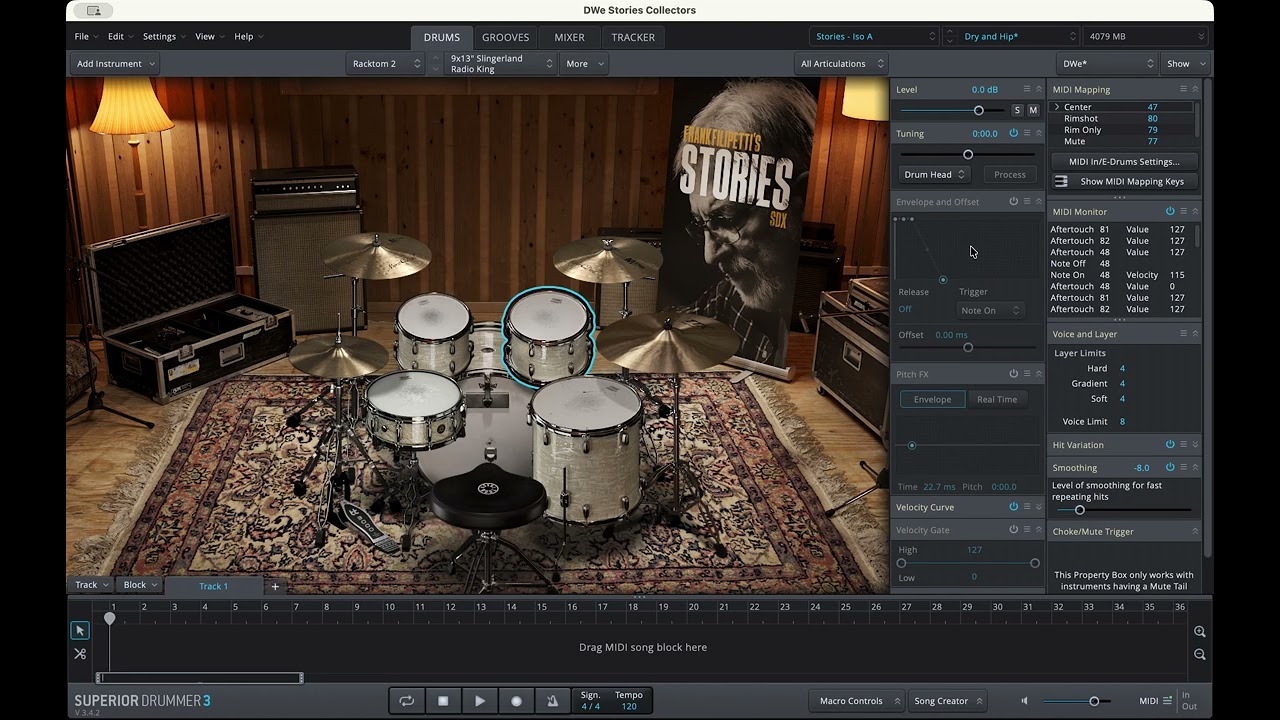Select the arrow pointer tool on the track
This screenshot has width=1280, height=720.
click(80, 630)
